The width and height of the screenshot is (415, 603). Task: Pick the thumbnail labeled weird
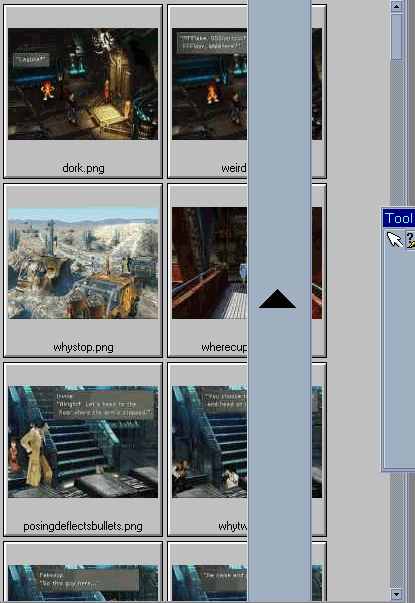click(x=209, y=84)
